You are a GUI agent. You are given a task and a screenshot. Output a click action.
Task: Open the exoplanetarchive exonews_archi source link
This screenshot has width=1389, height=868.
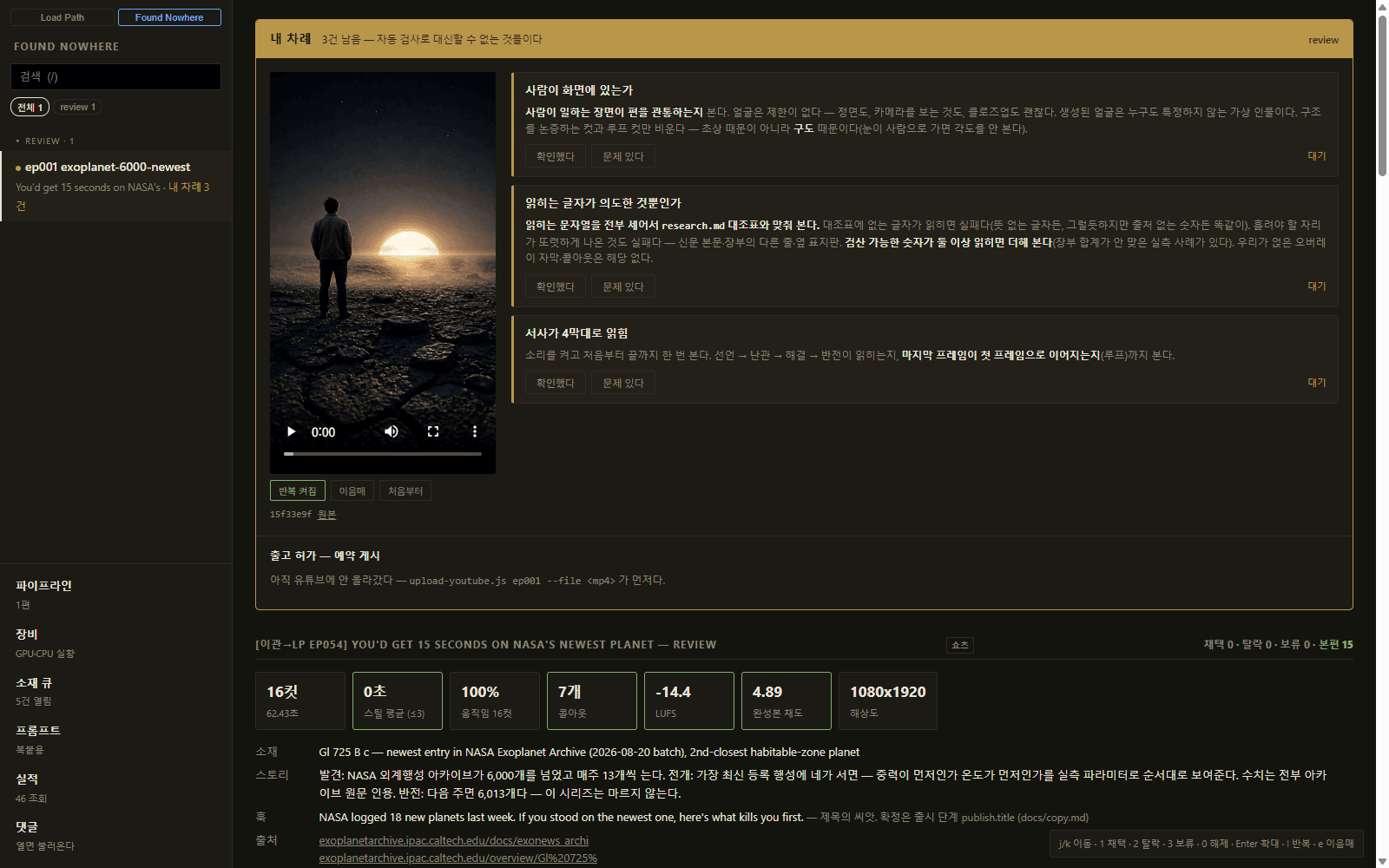454,840
